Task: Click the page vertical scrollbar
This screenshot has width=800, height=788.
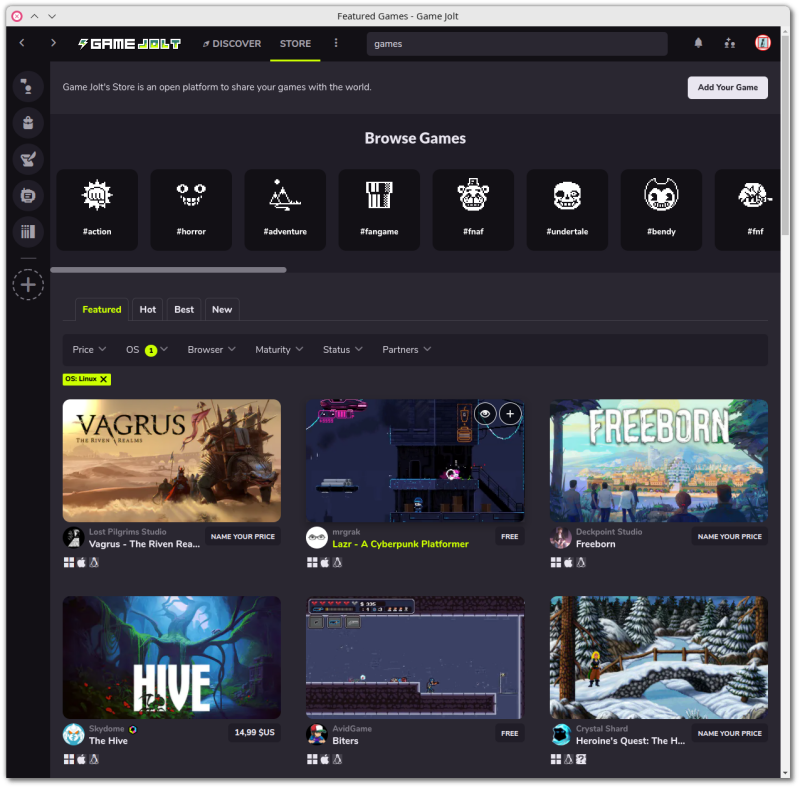Action: point(785,133)
